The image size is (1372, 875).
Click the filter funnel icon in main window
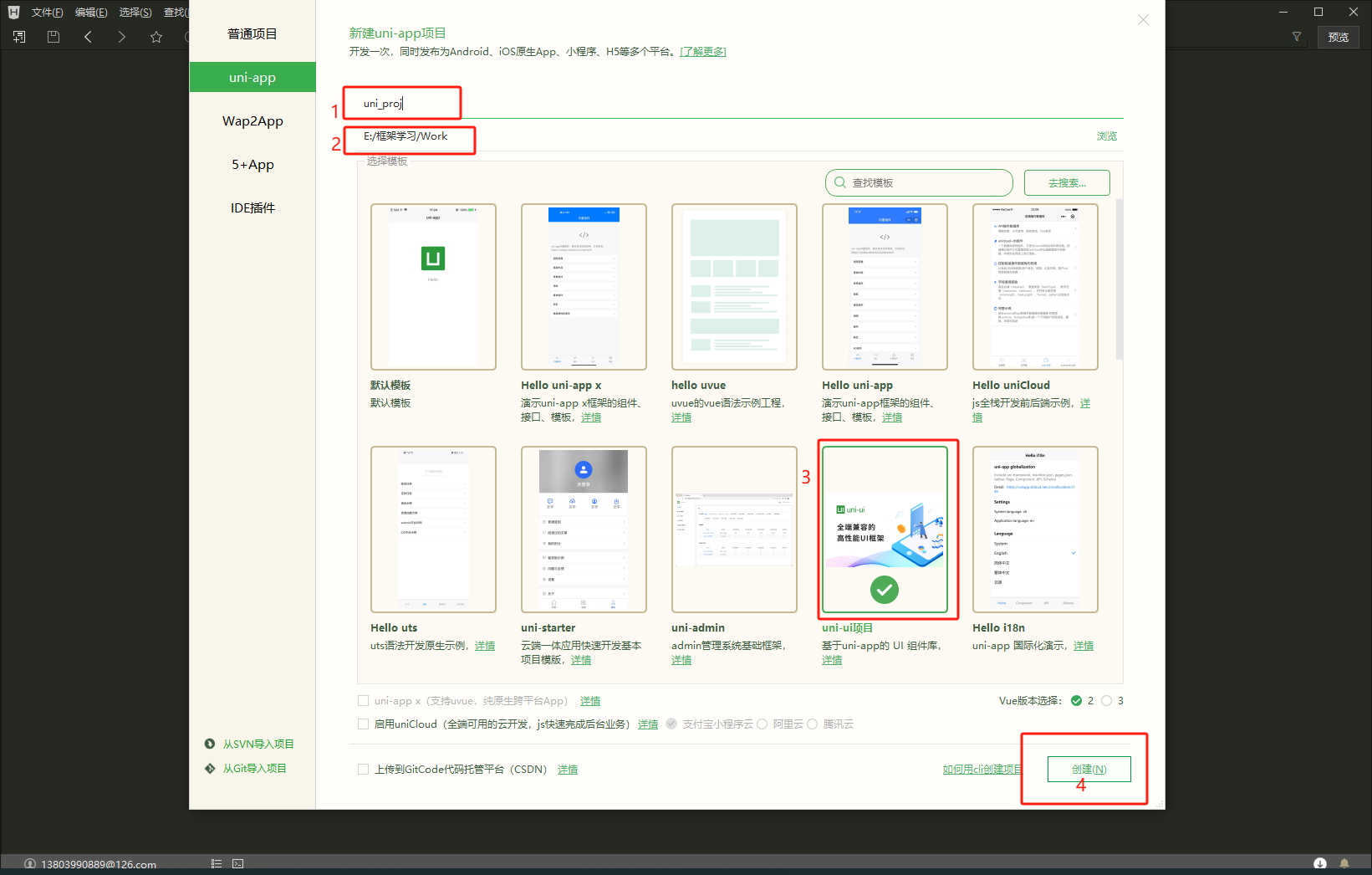coord(1297,37)
